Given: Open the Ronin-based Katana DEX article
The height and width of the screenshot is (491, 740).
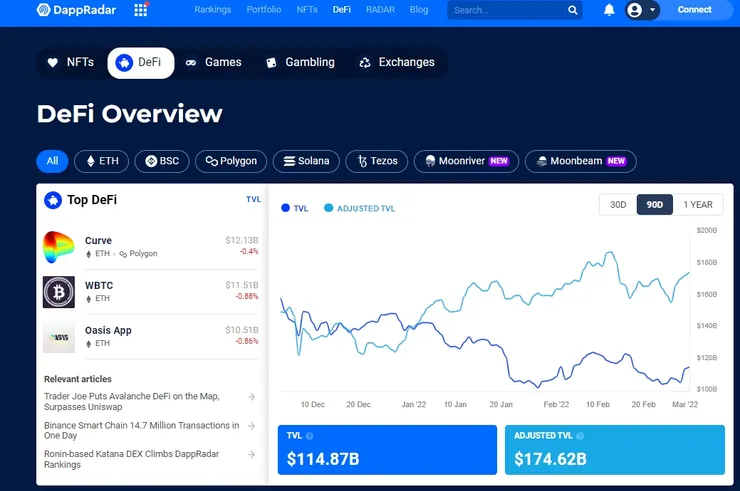Looking at the screenshot, I should (x=132, y=459).
